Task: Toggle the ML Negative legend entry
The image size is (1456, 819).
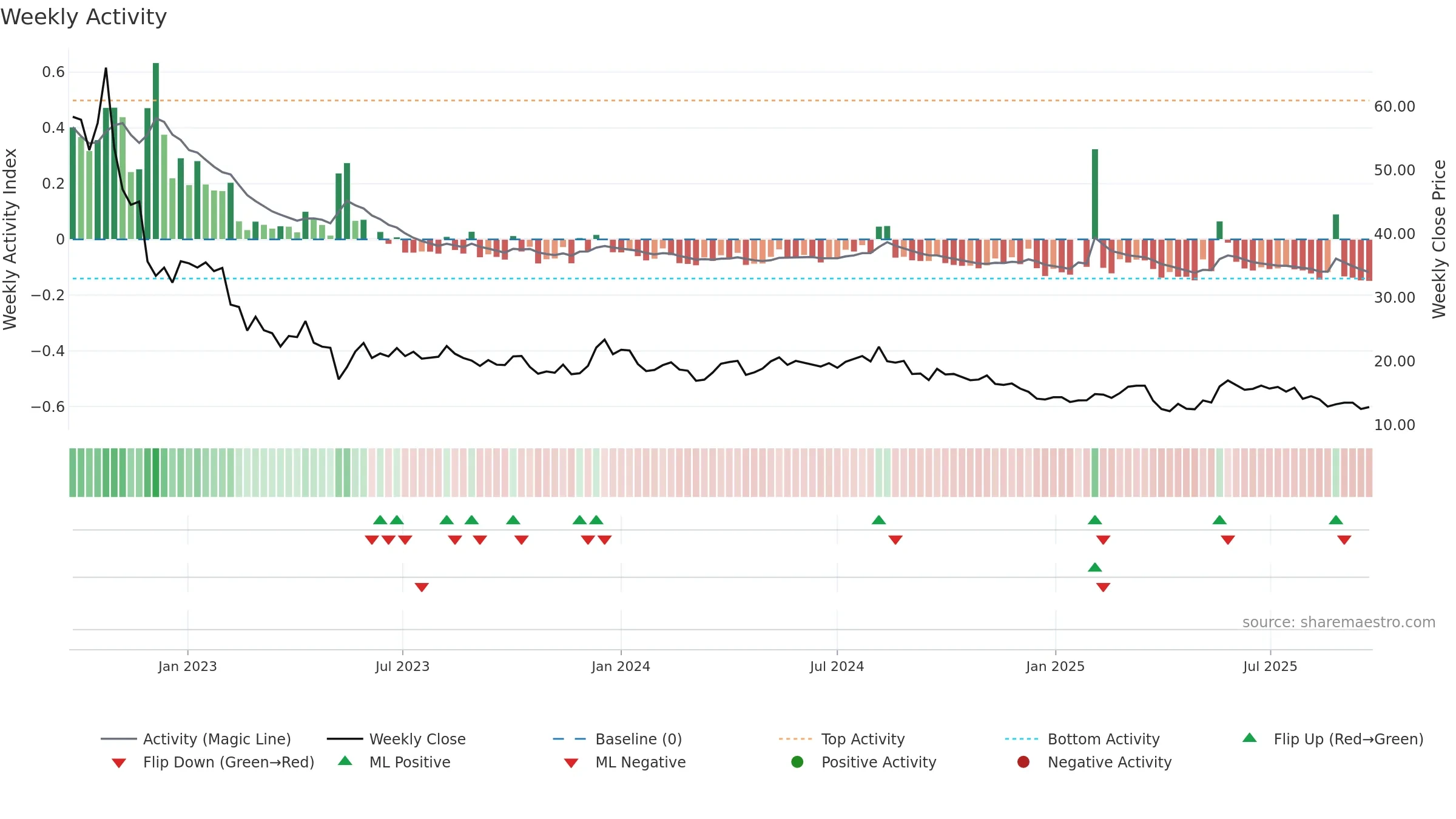Action: point(625,762)
